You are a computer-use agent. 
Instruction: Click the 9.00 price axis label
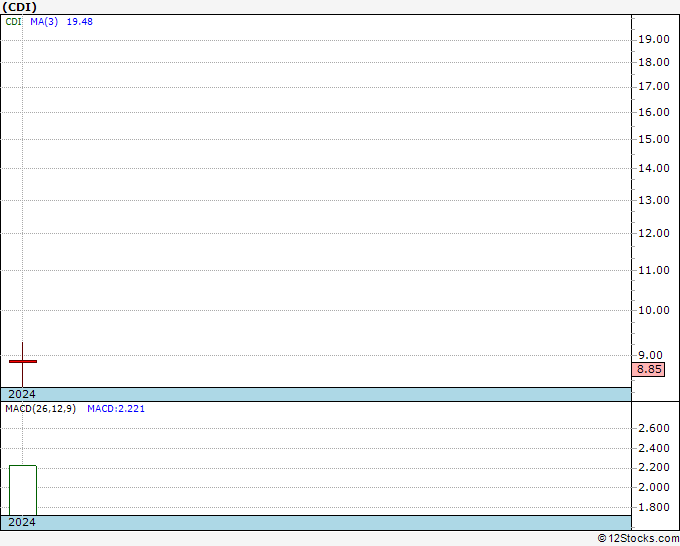pos(650,355)
